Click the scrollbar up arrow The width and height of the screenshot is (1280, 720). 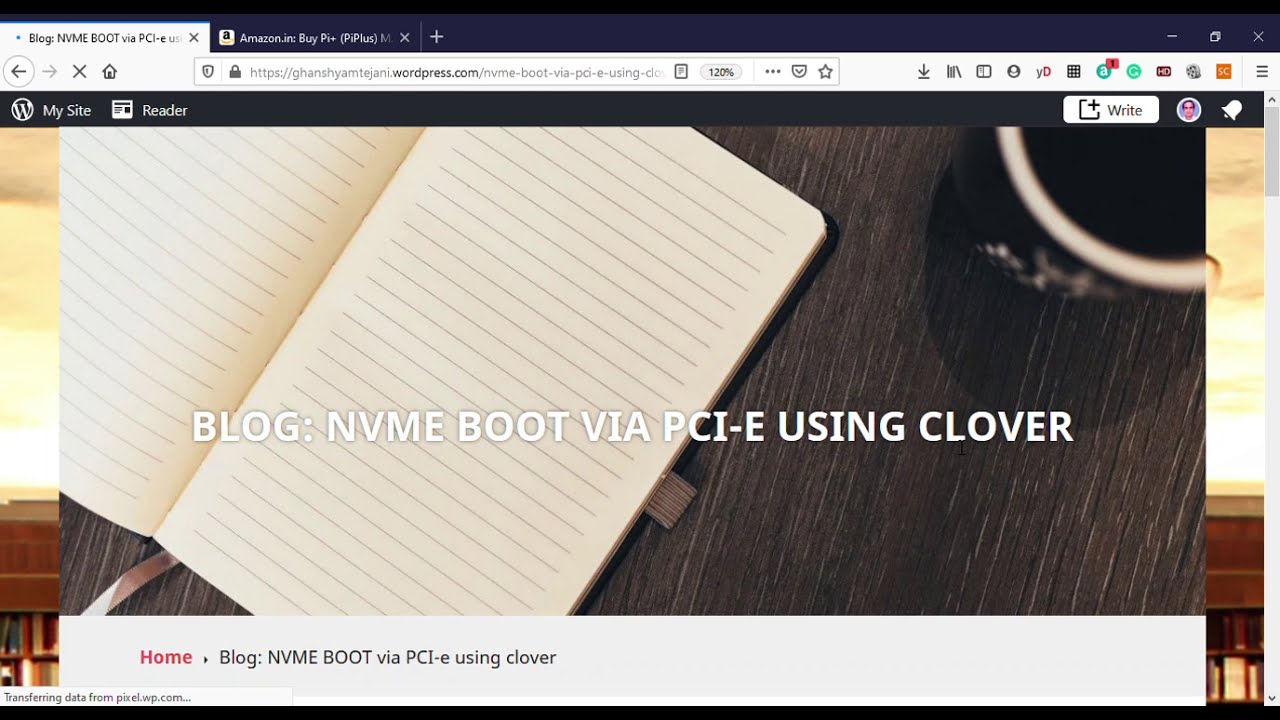(x=1272, y=99)
